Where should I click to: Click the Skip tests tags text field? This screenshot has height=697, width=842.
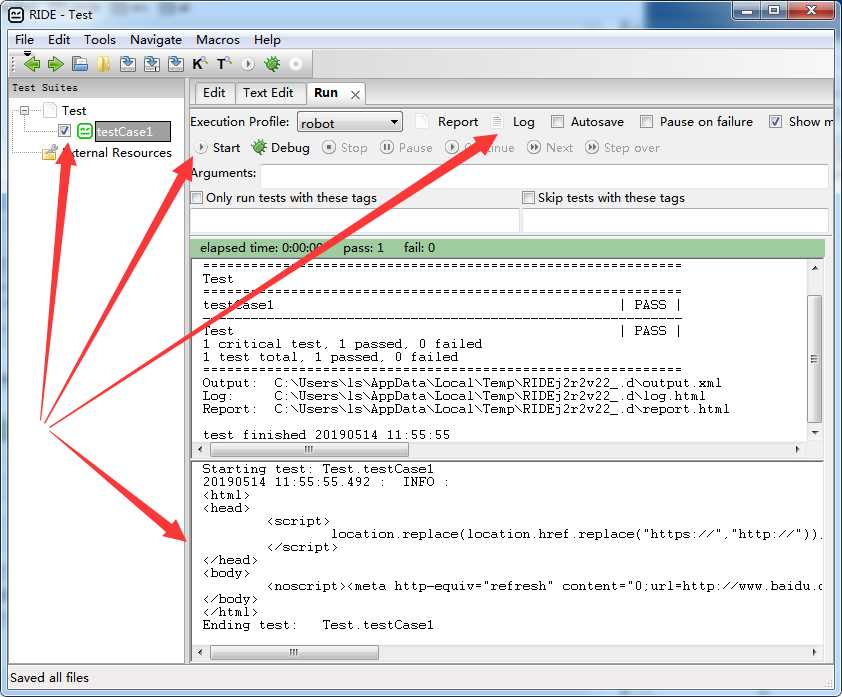pos(675,221)
